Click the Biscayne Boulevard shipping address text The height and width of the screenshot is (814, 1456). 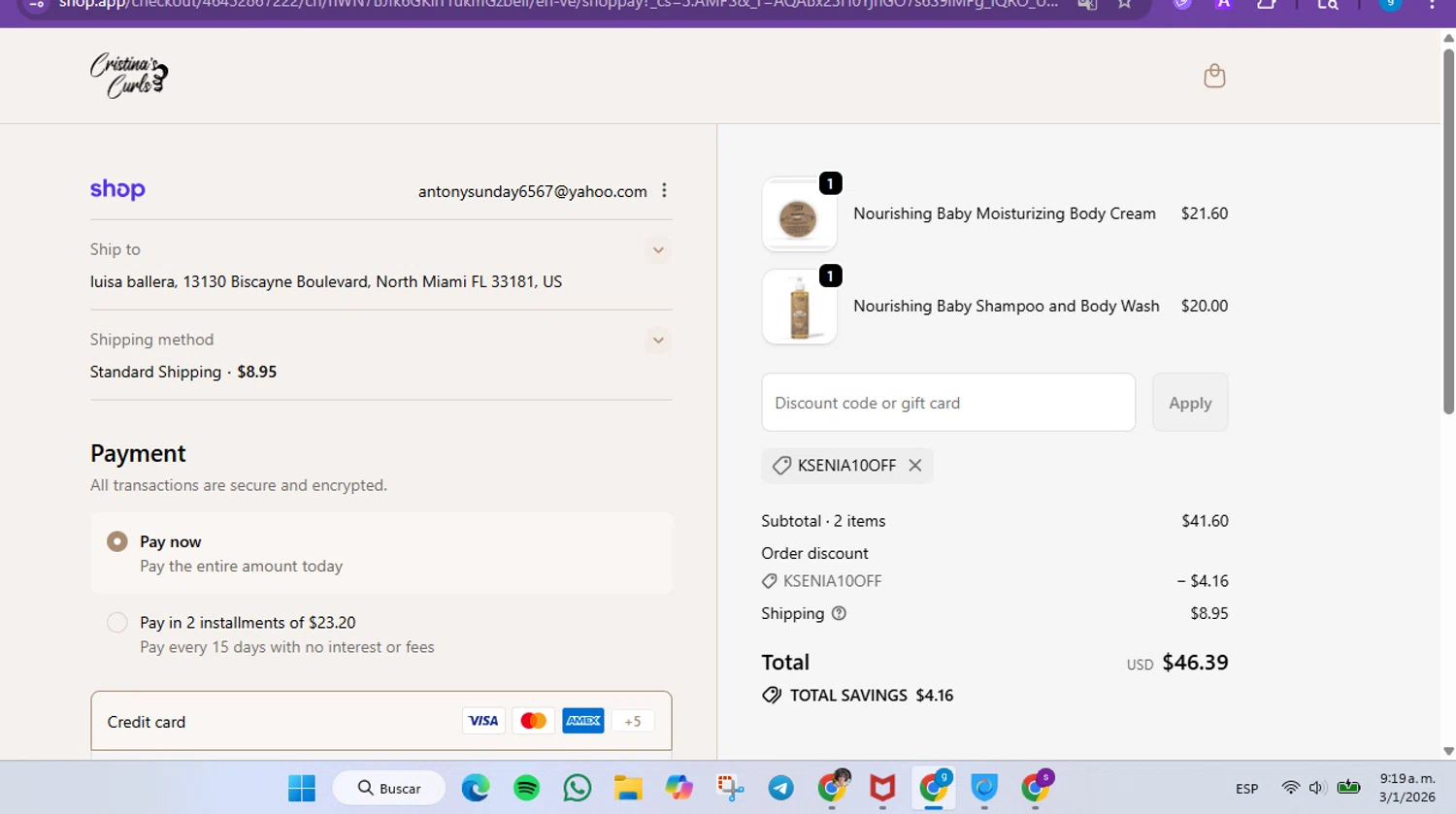[326, 281]
